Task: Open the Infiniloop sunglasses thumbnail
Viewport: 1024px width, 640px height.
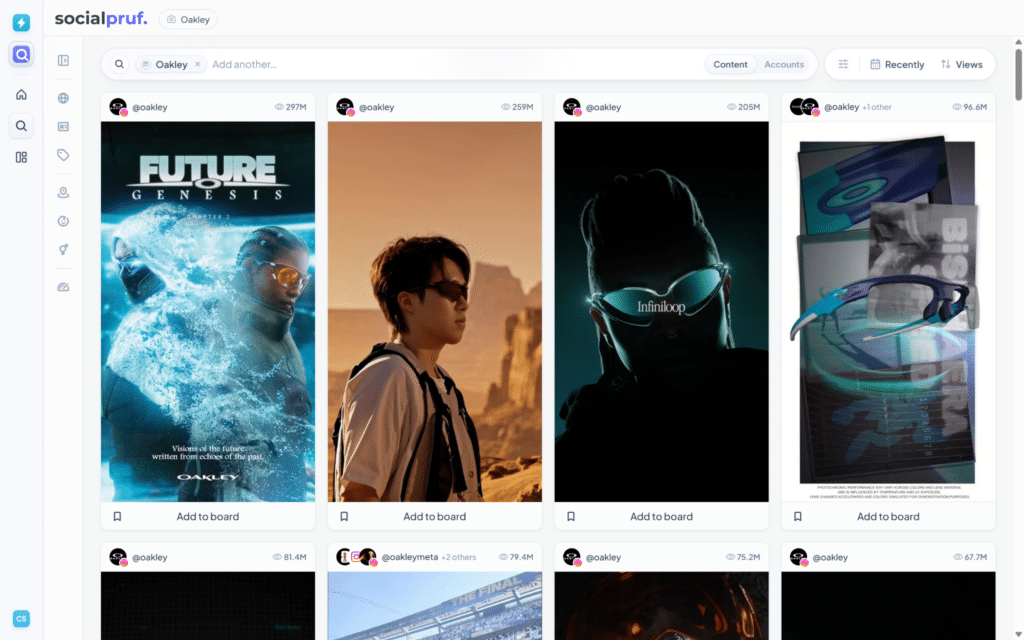Action: 661,312
